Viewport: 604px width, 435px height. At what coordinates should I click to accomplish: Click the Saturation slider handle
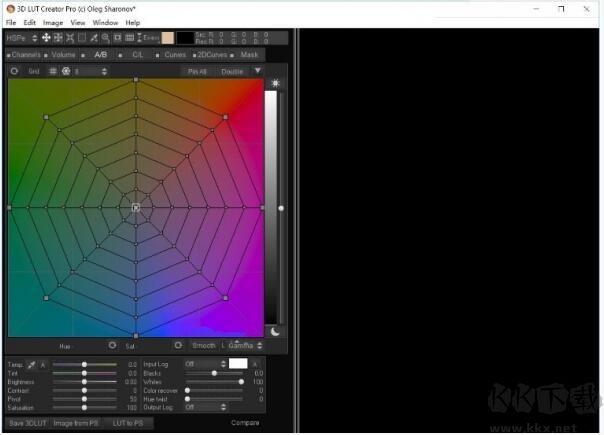coord(84,407)
